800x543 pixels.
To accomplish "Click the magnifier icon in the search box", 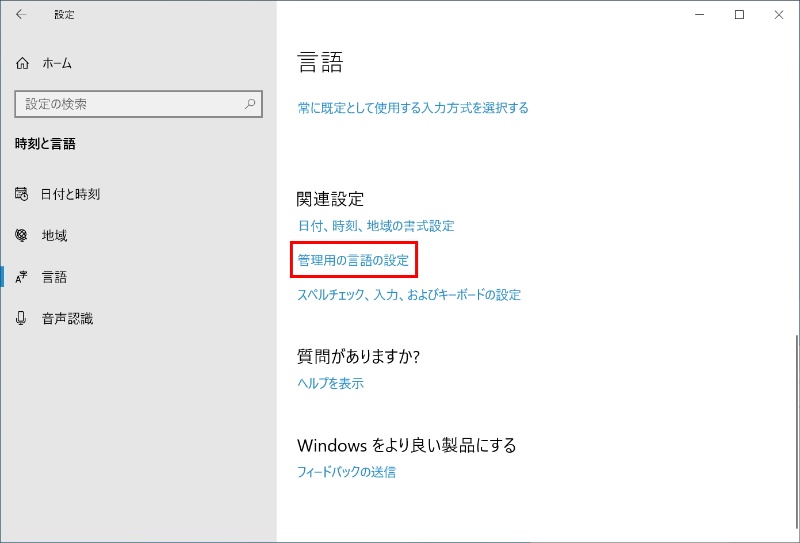I will pyautogui.click(x=250, y=103).
